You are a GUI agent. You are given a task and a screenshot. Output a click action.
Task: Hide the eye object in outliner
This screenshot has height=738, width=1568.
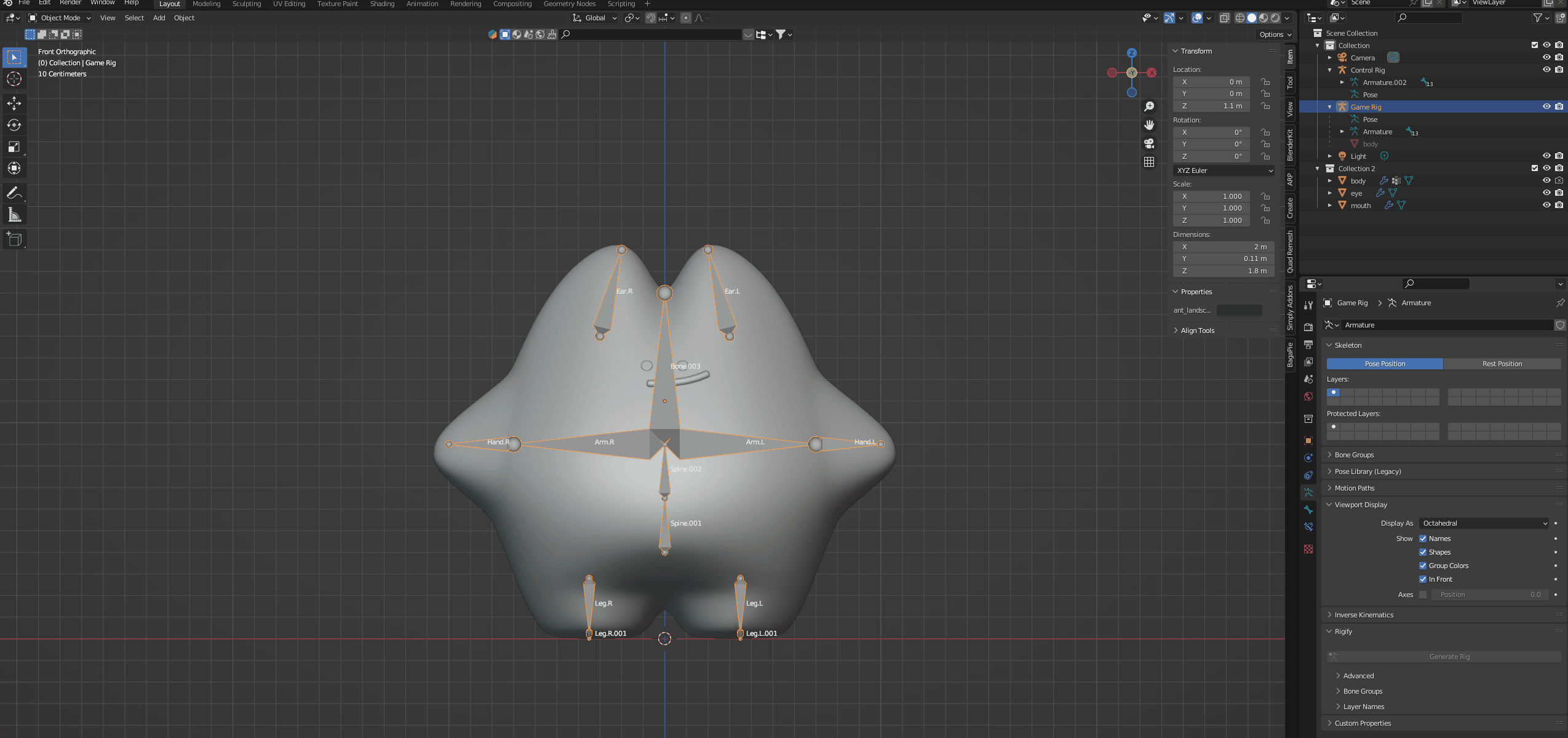point(1546,193)
